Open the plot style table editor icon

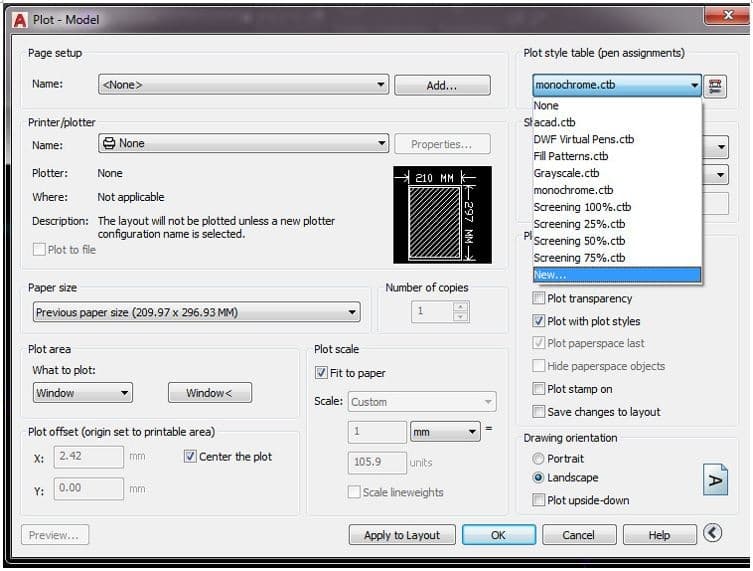[x=715, y=86]
